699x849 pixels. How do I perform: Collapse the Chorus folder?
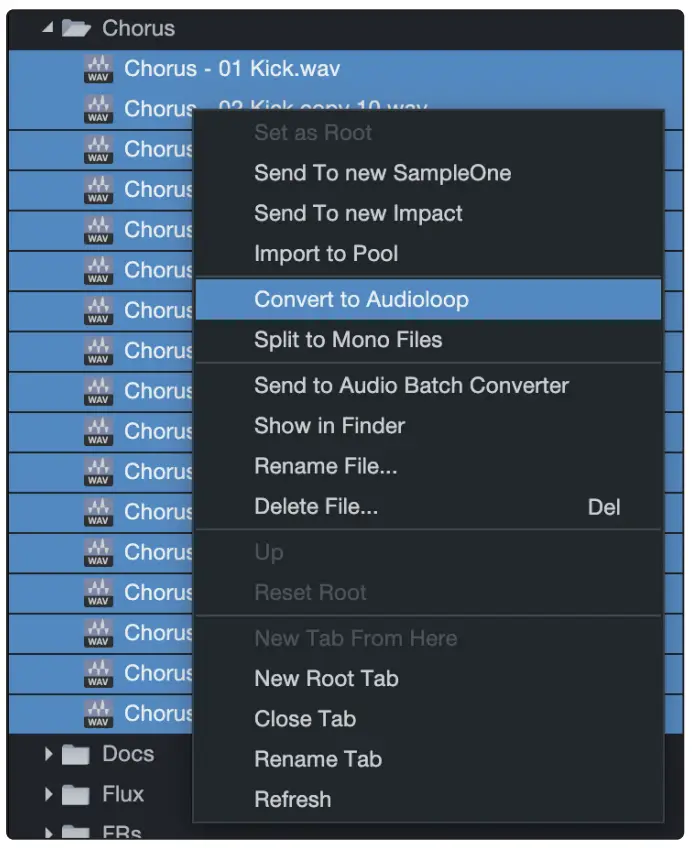pos(47,29)
